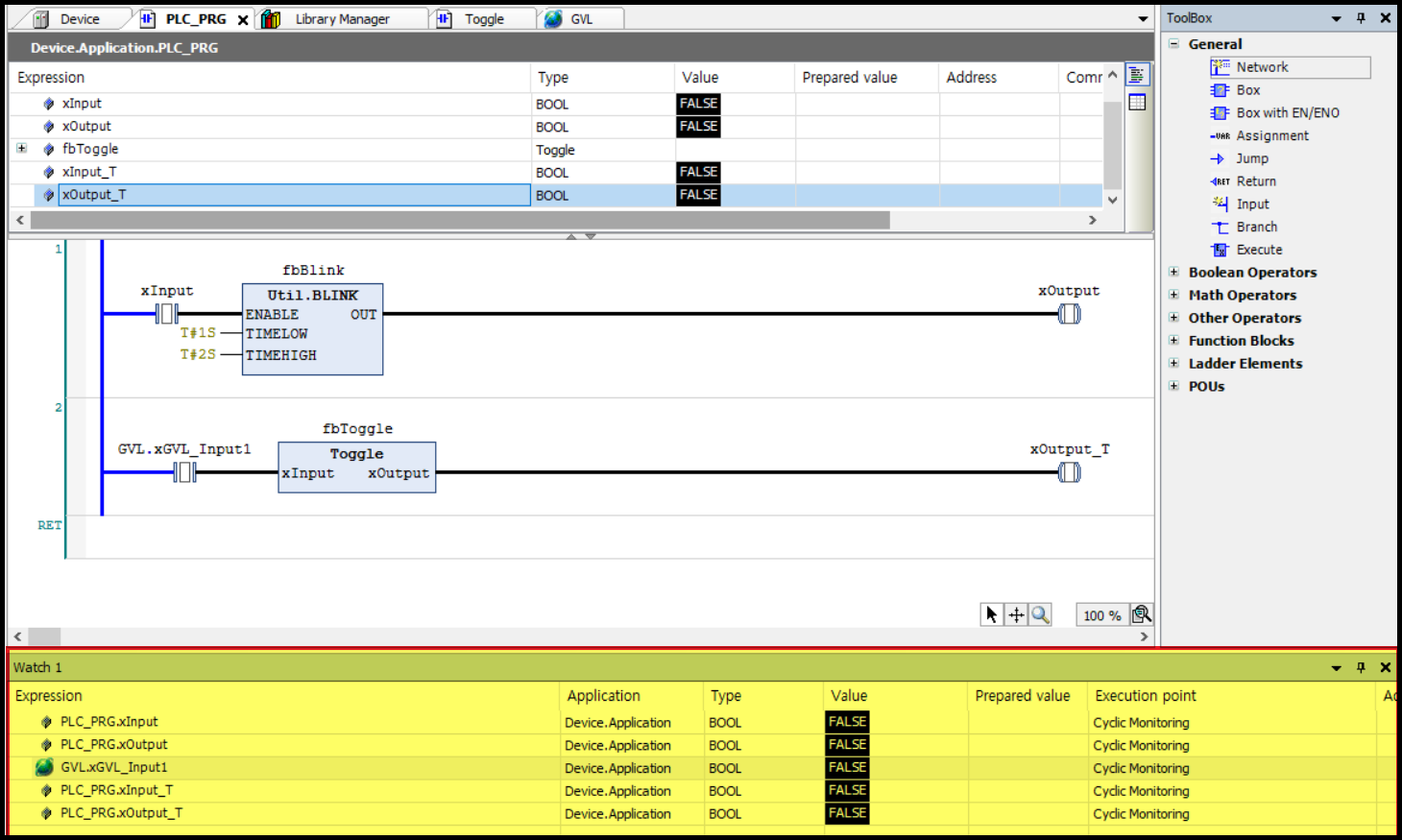
Task: Select the Jump element
Action: click(x=1239, y=158)
